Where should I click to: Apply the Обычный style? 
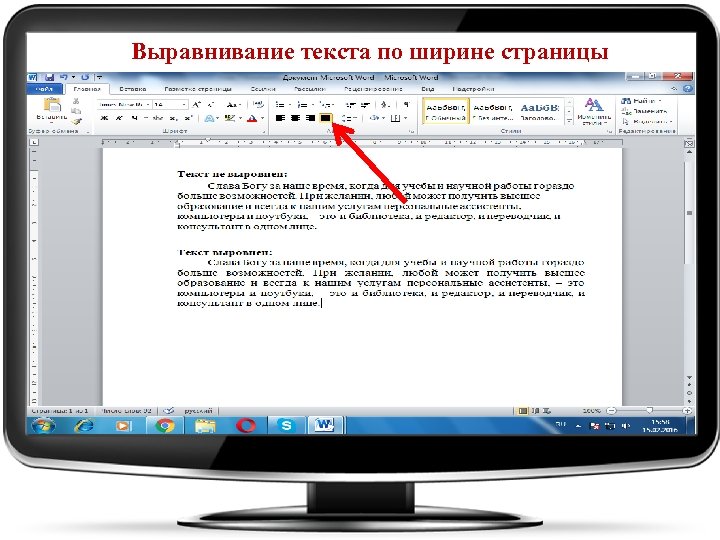[445, 112]
